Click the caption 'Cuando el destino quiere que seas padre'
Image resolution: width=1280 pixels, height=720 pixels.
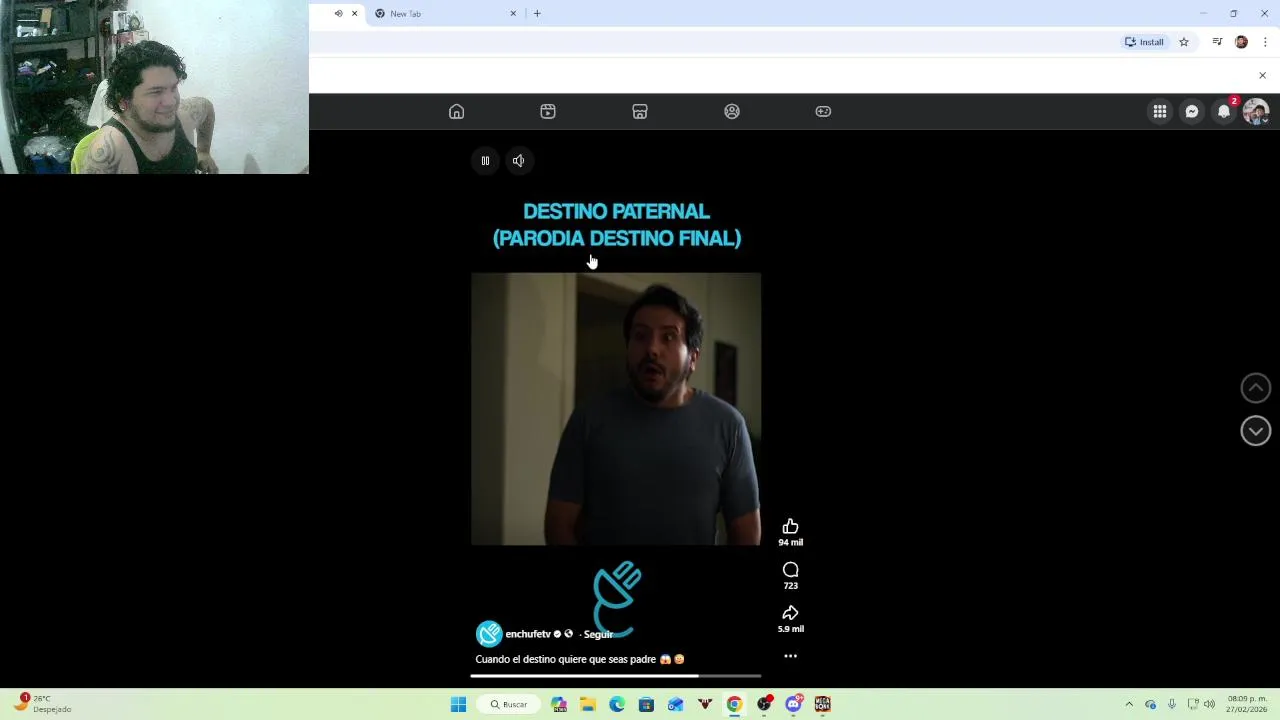tap(565, 659)
